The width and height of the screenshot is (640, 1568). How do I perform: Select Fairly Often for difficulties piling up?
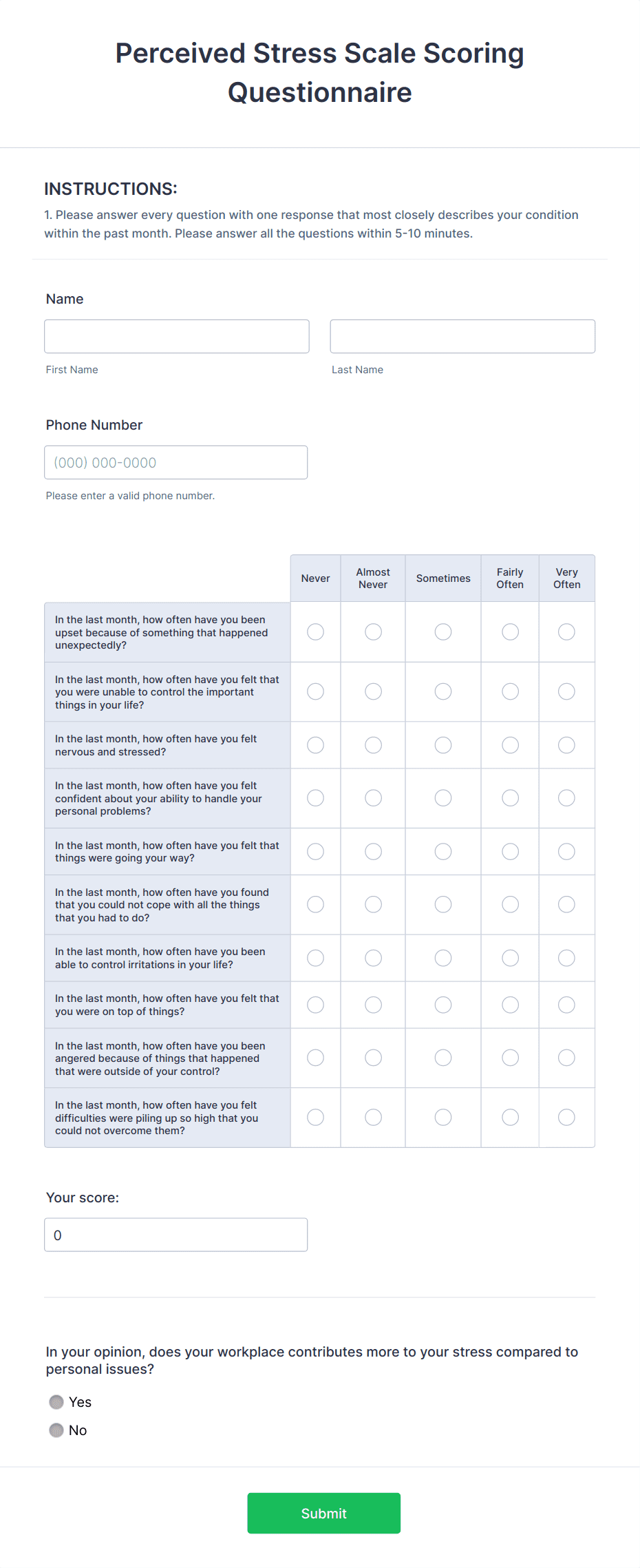click(510, 1118)
